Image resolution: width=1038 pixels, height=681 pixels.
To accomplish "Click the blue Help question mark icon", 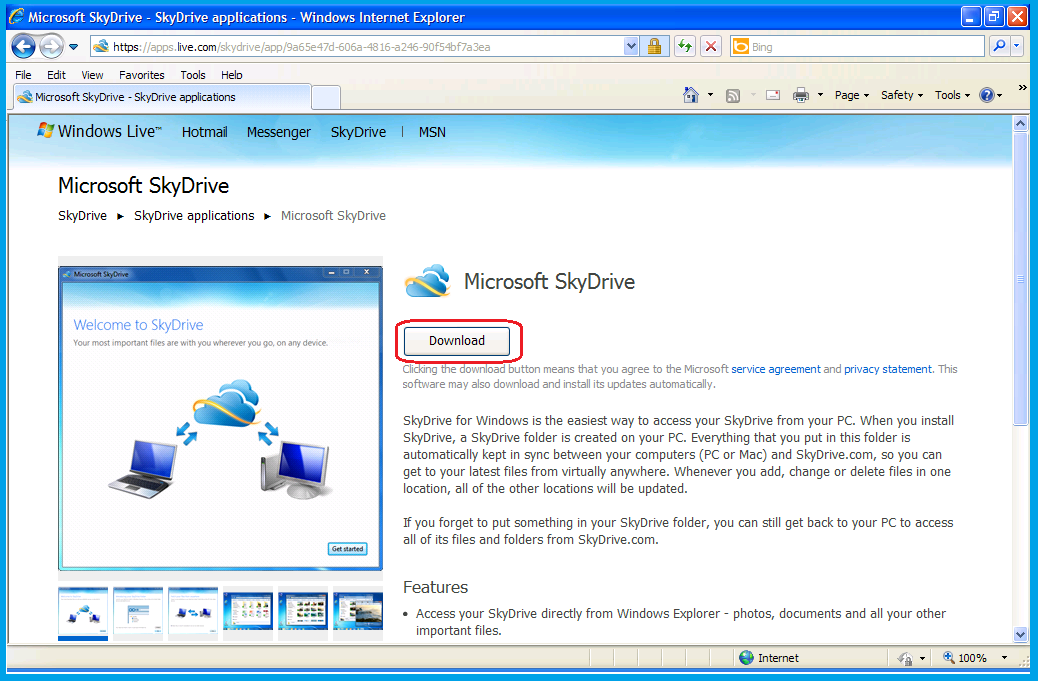I will [986, 95].
